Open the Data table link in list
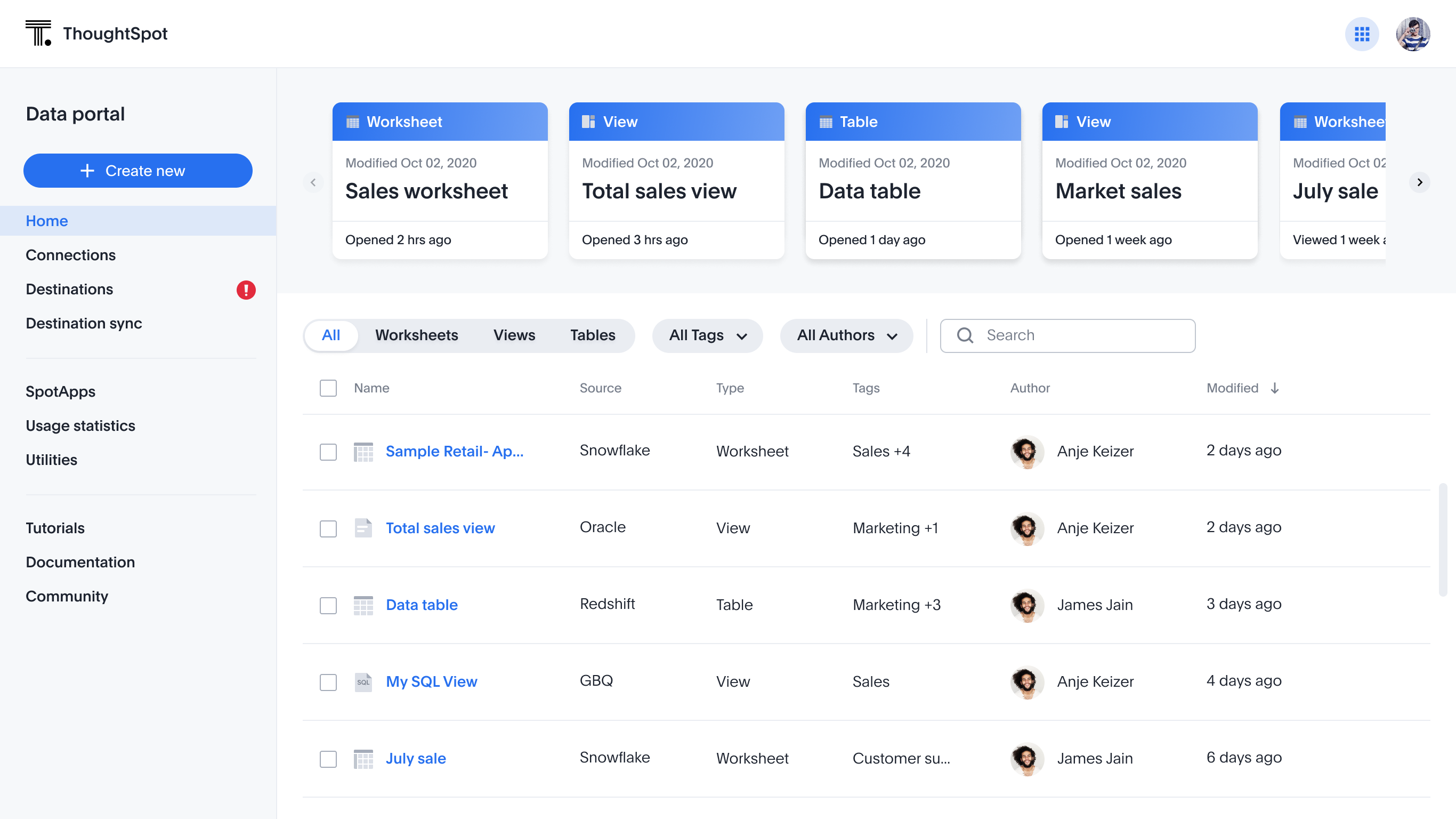 point(422,605)
